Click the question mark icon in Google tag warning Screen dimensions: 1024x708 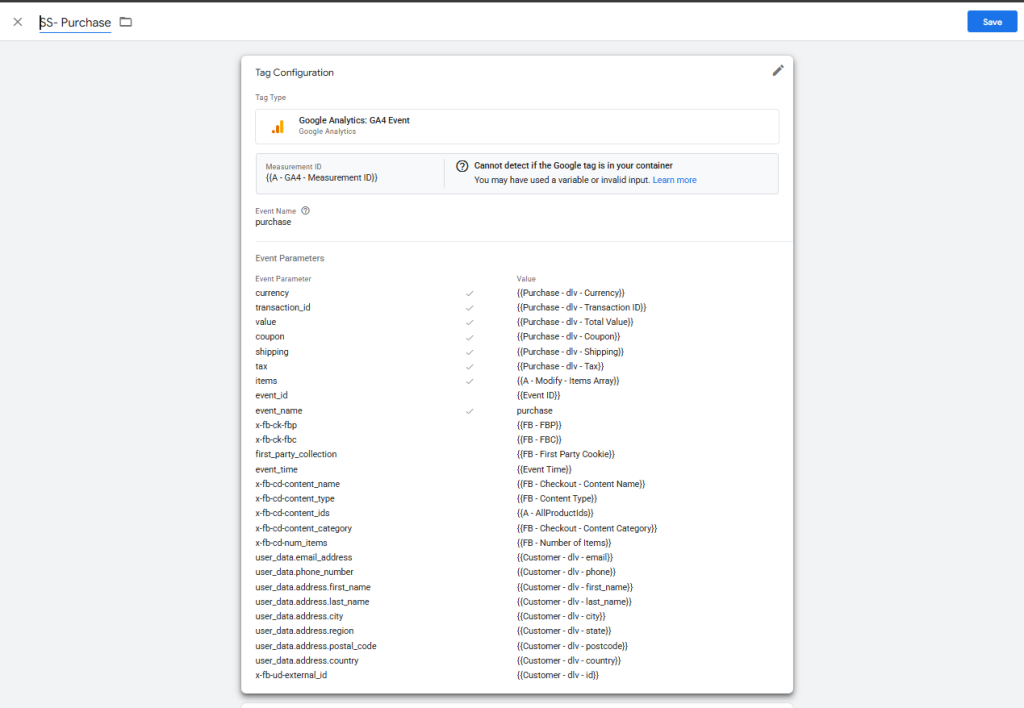coord(462,166)
